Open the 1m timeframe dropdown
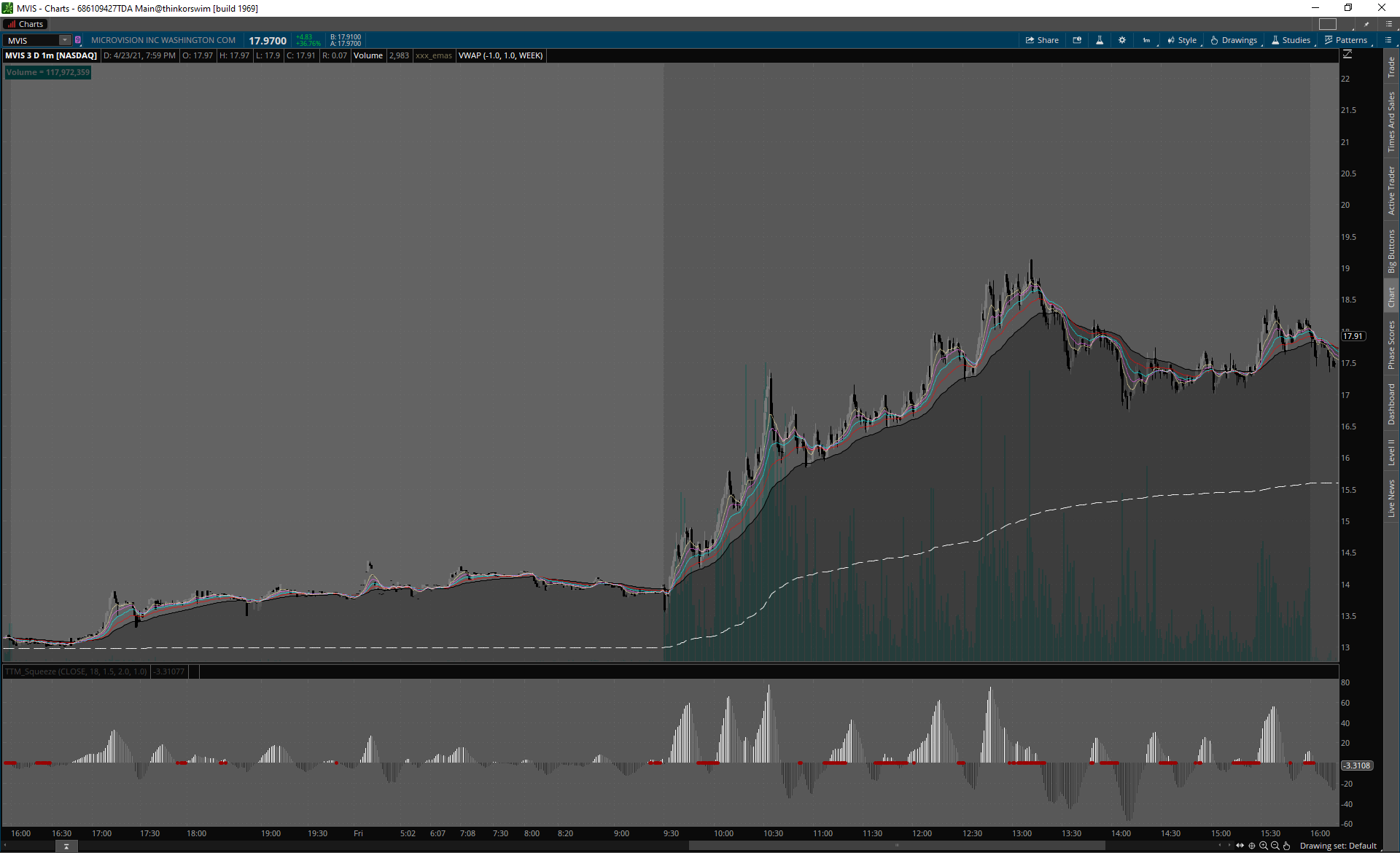 pyautogui.click(x=1147, y=40)
